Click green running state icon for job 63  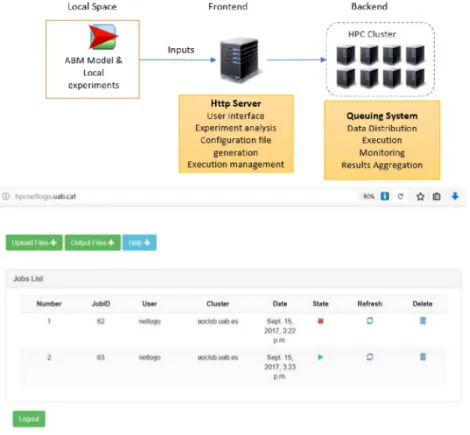[320, 357]
